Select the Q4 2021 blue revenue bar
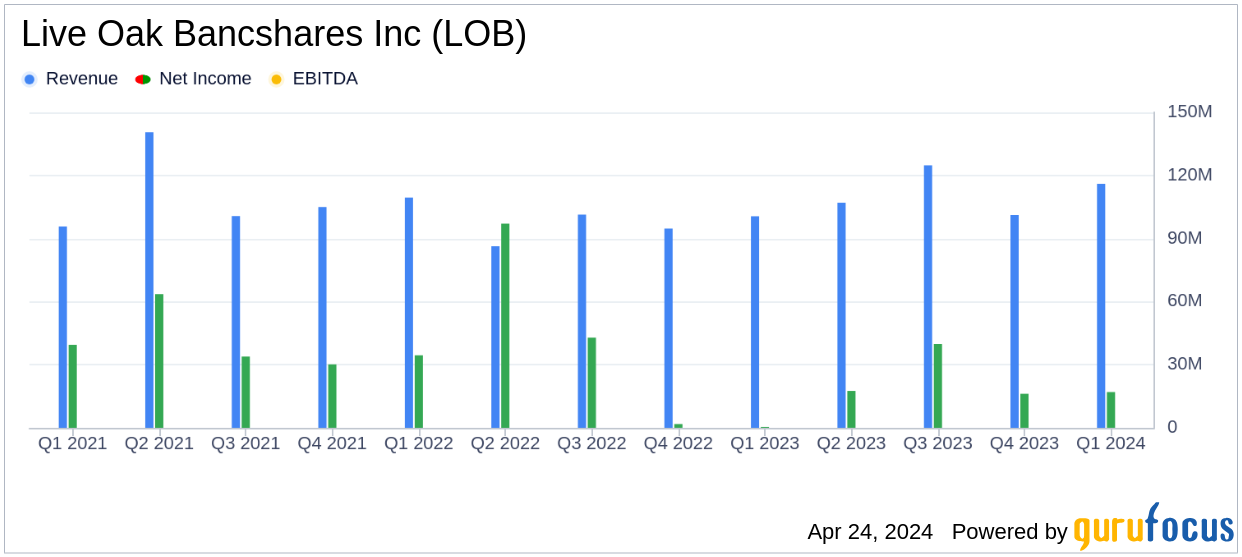1242x557 pixels. point(322,317)
